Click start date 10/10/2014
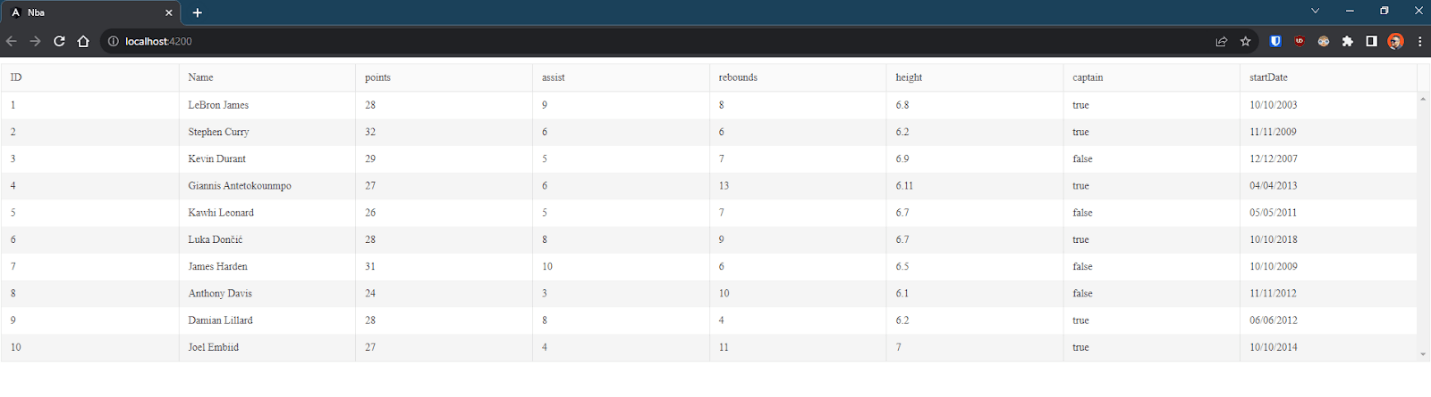Image resolution: width=1431 pixels, height=397 pixels. click(1273, 347)
